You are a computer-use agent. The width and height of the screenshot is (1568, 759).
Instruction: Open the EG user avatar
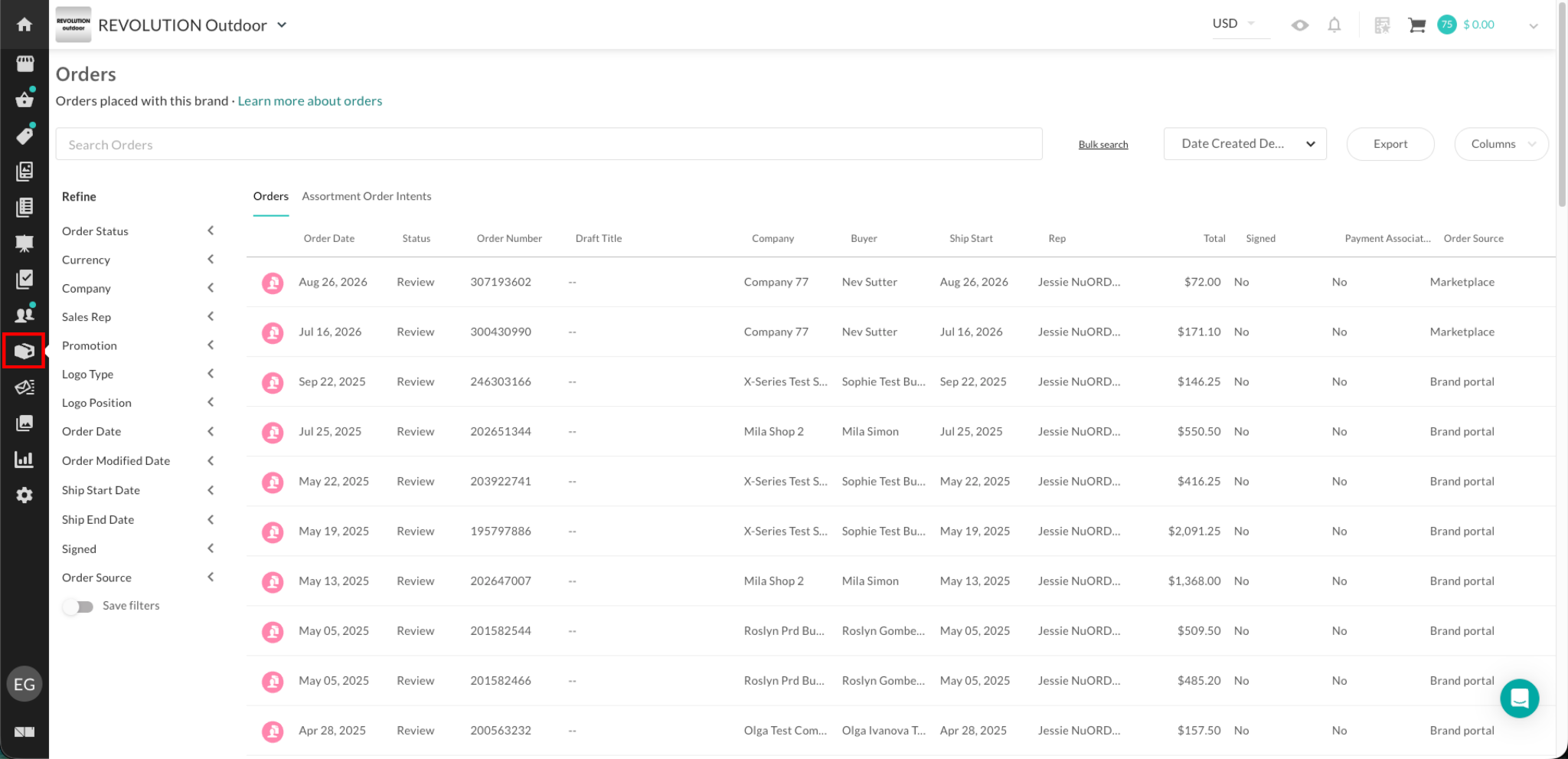click(x=24, y=684)
